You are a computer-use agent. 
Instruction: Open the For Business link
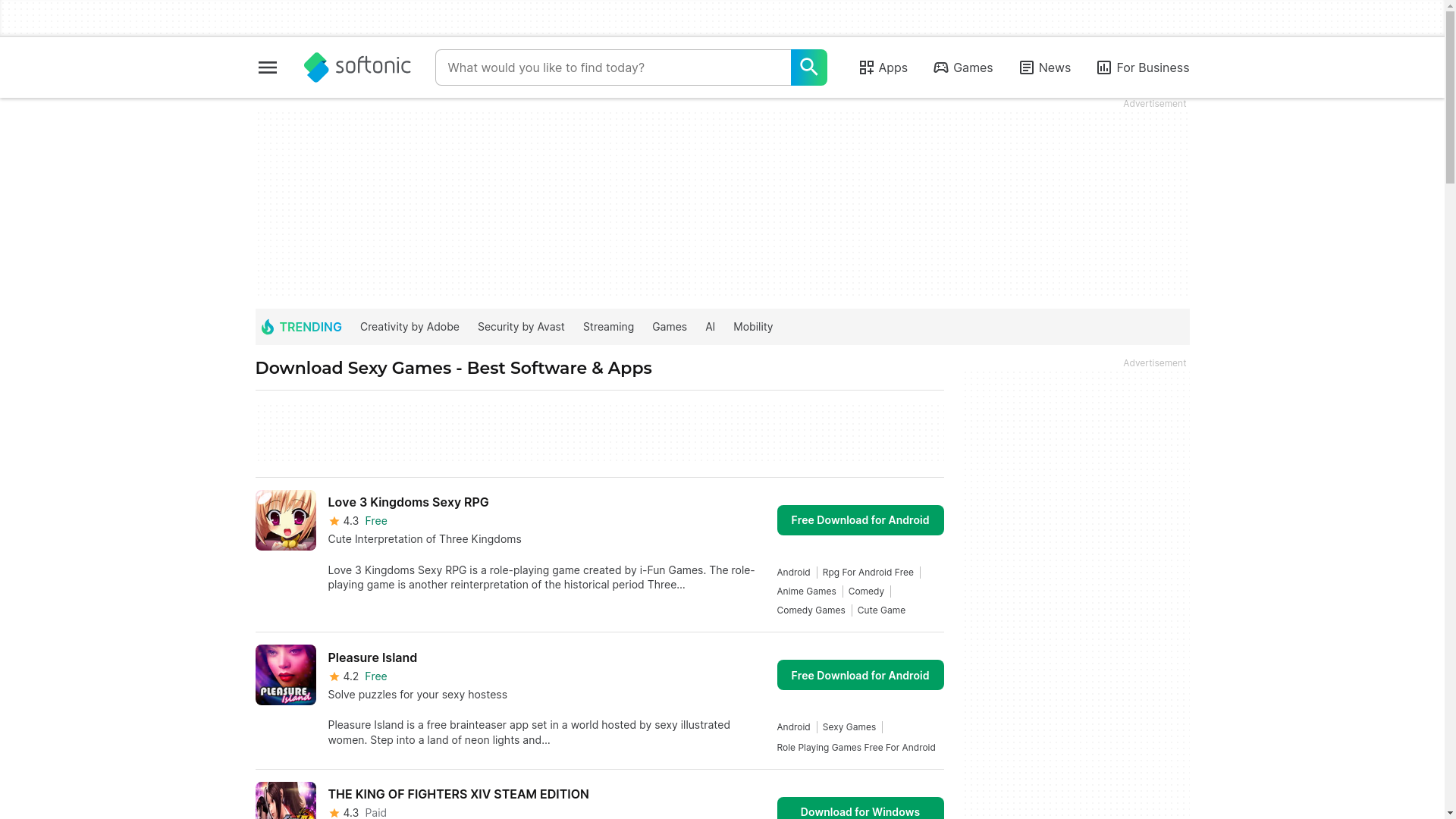[x=1143, y=67]
